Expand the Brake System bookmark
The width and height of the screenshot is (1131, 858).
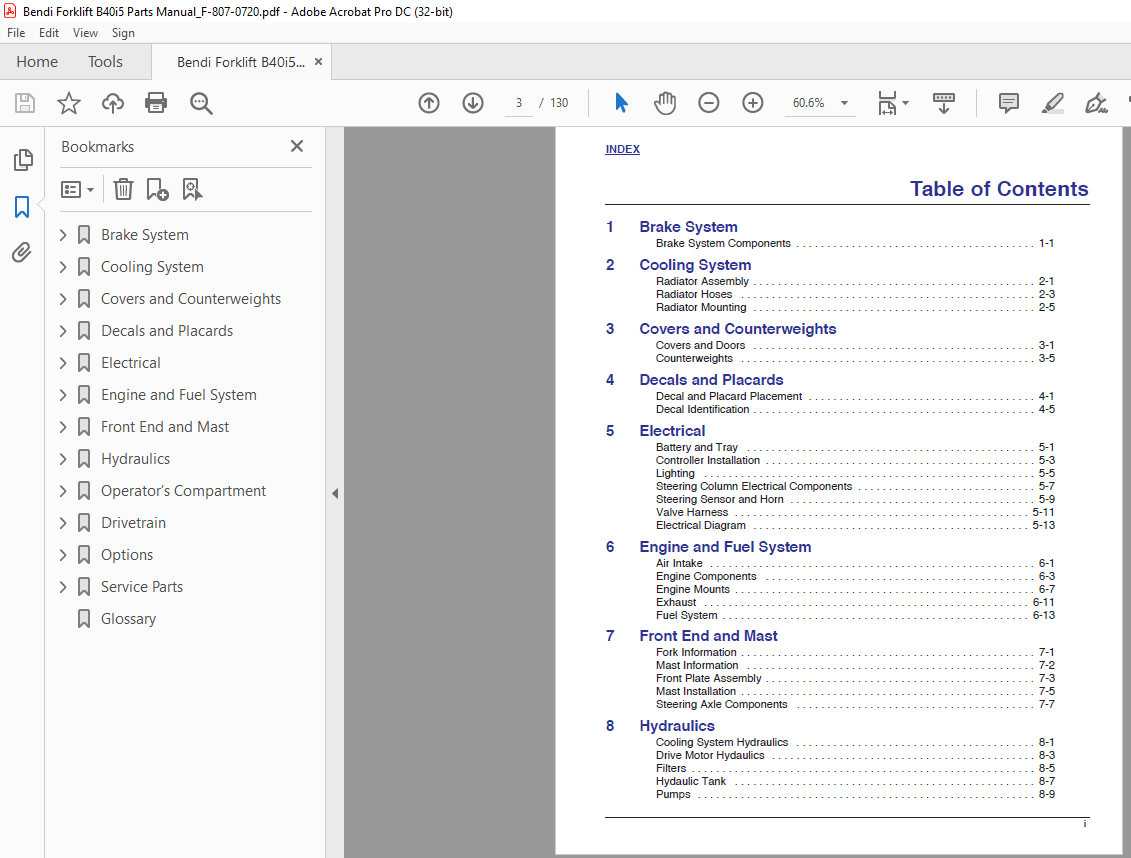[63, 235]
